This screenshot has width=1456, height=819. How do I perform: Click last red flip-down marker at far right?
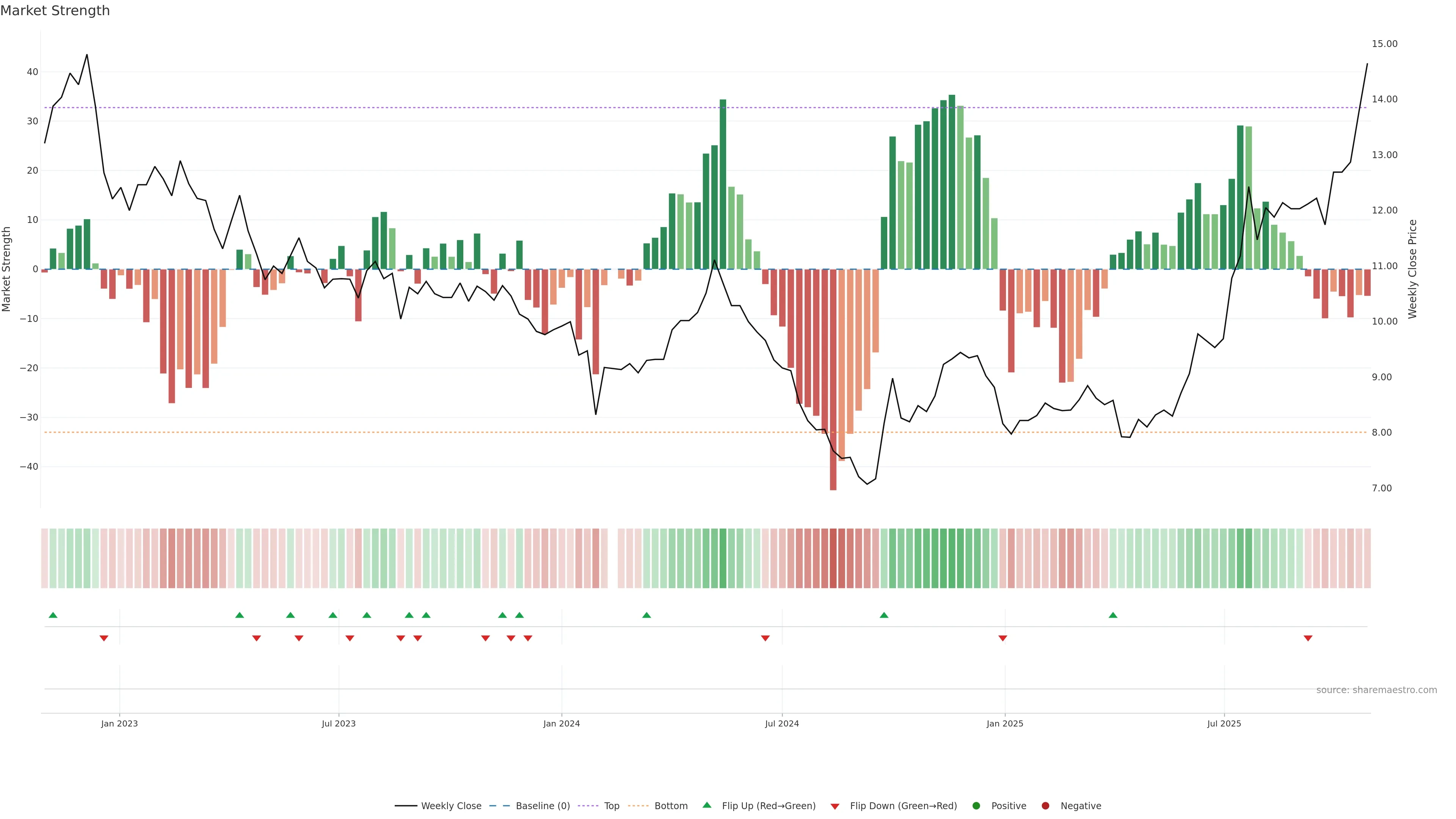click(x=1308, y=638)
